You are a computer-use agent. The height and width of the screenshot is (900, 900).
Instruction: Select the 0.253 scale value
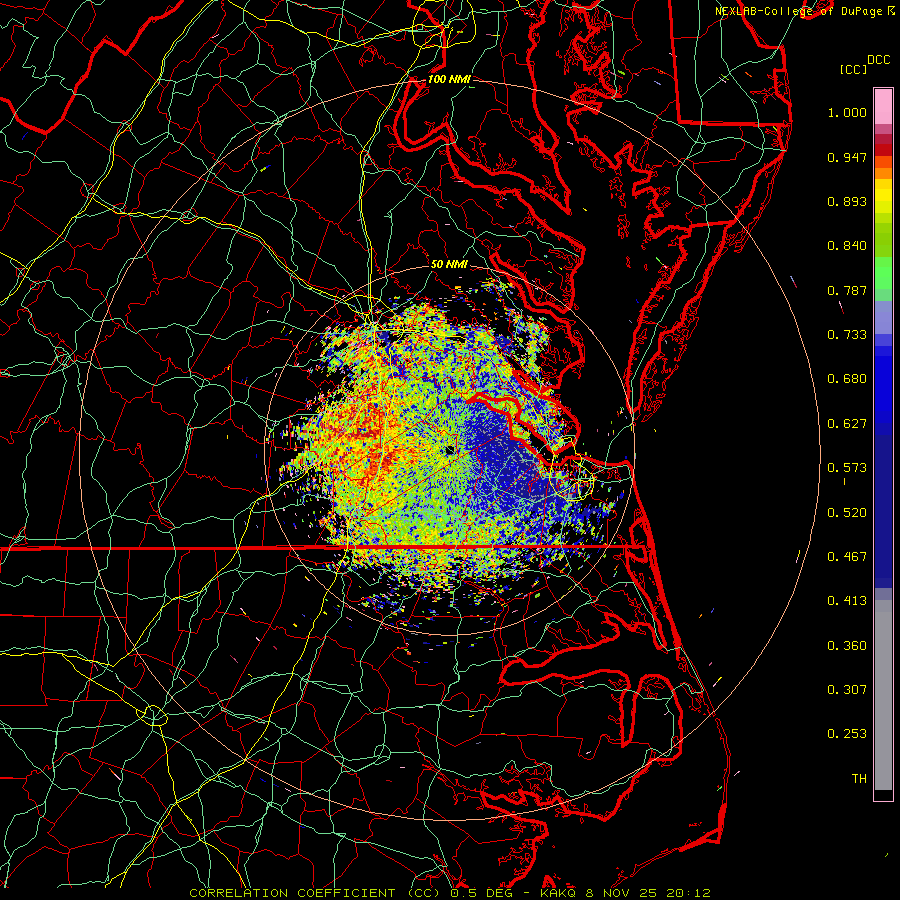pos(847,734)
